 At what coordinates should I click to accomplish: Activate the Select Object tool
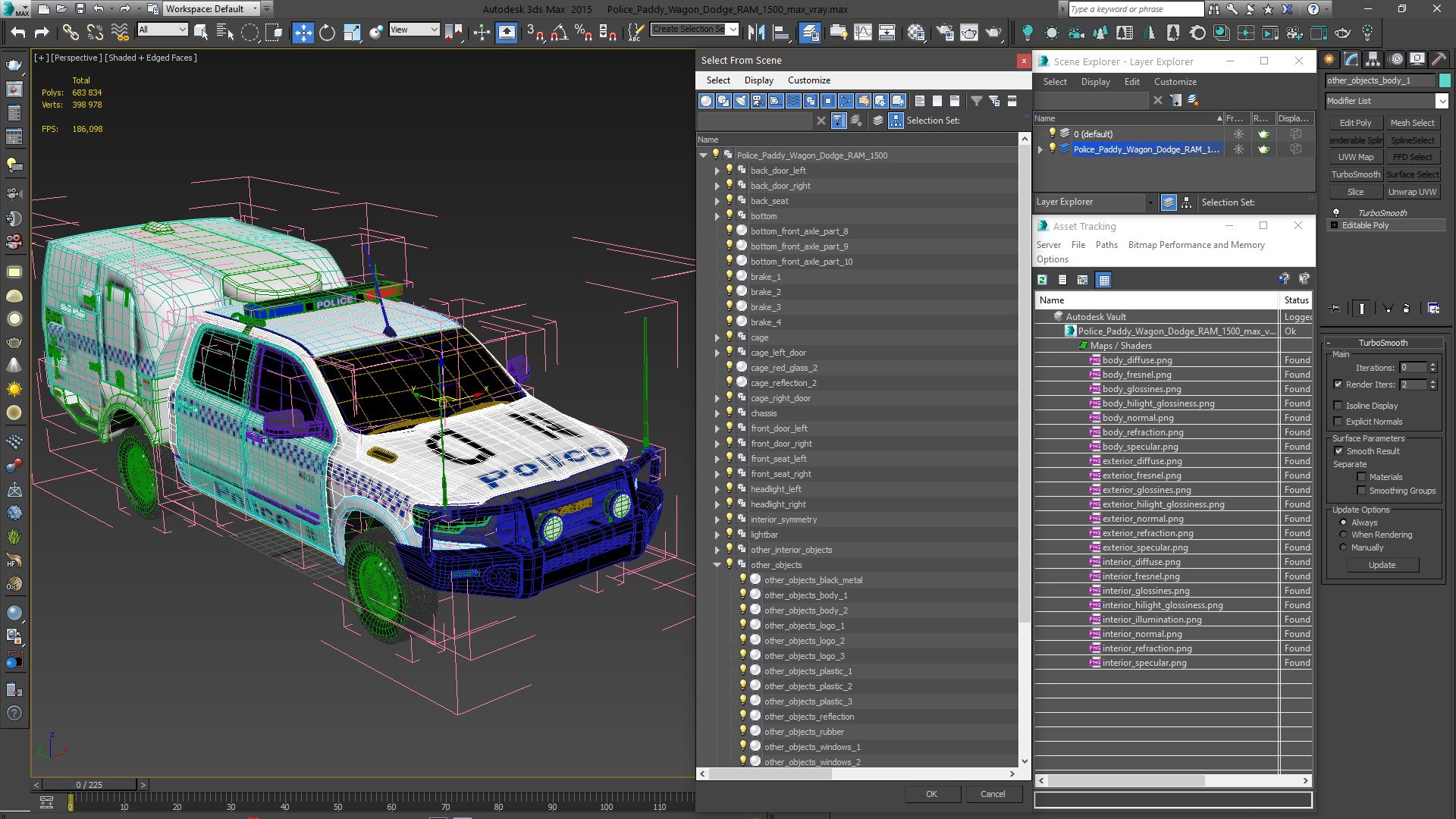201,32
